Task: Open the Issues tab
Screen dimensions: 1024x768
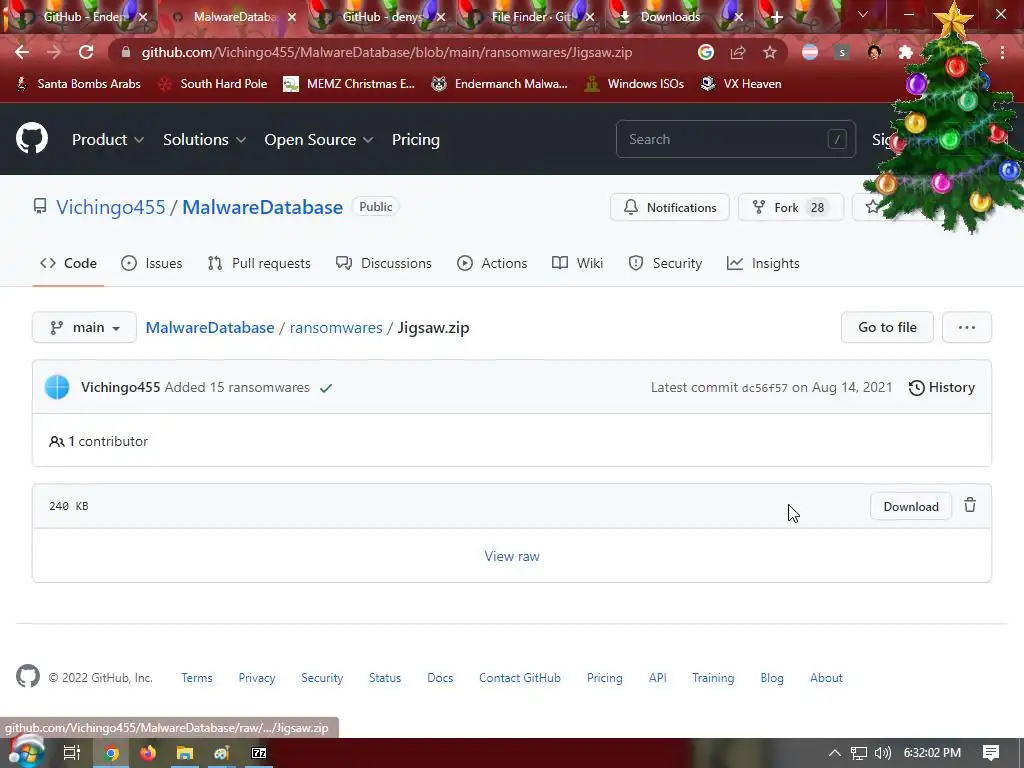Action: point(152,263)
